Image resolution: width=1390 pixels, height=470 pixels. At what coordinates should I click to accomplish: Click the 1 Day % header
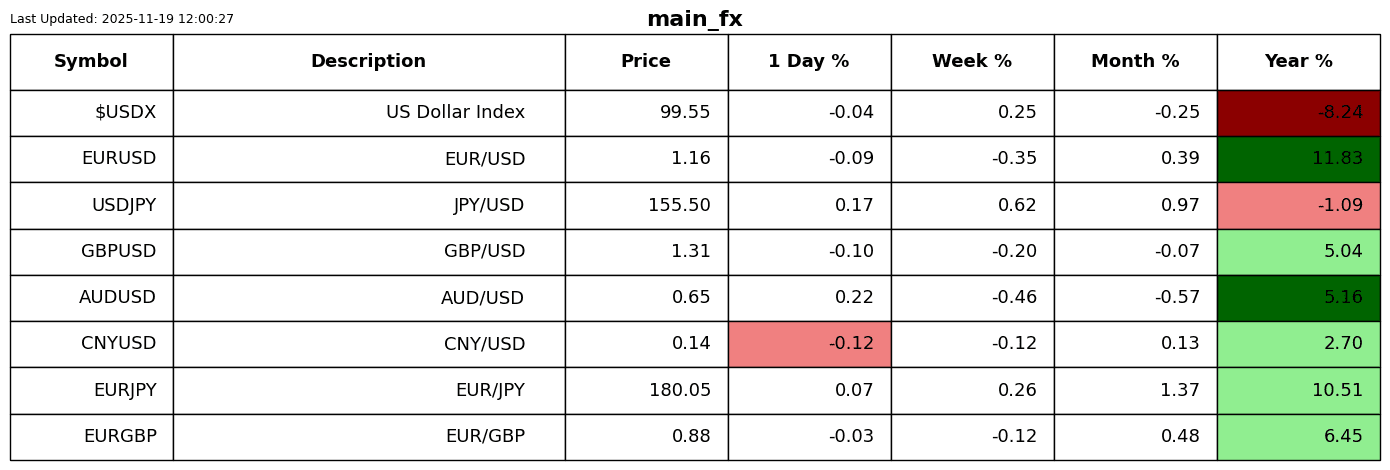[x=809, y=62]
